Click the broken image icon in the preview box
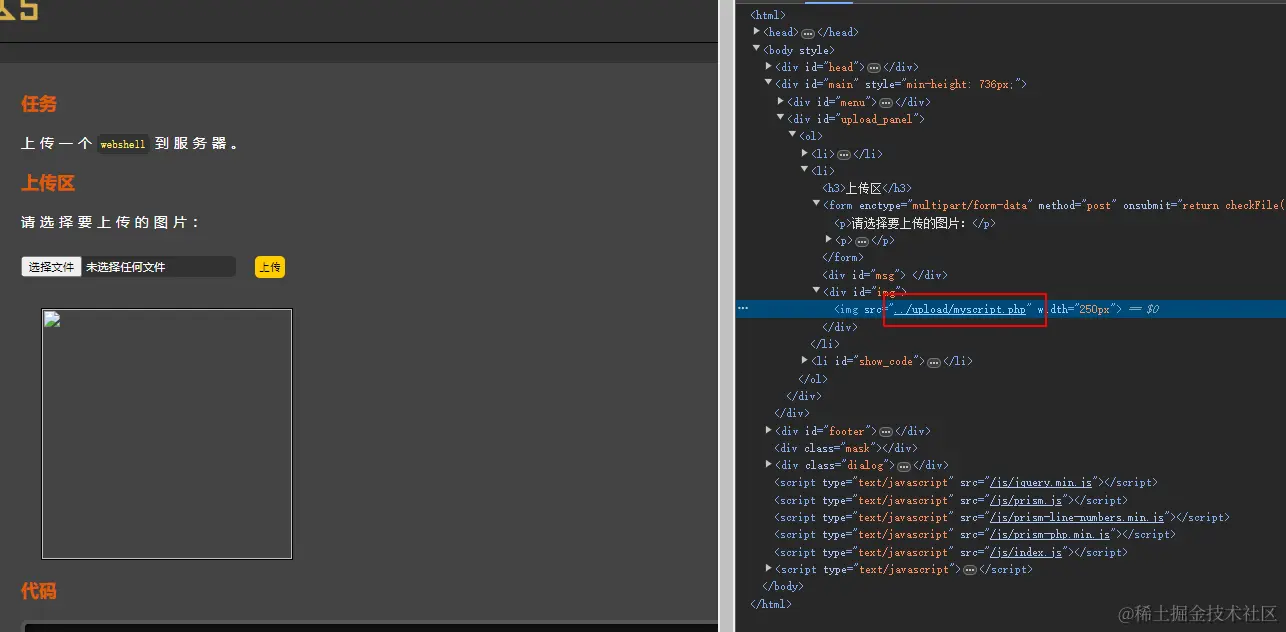 [52, 320]
